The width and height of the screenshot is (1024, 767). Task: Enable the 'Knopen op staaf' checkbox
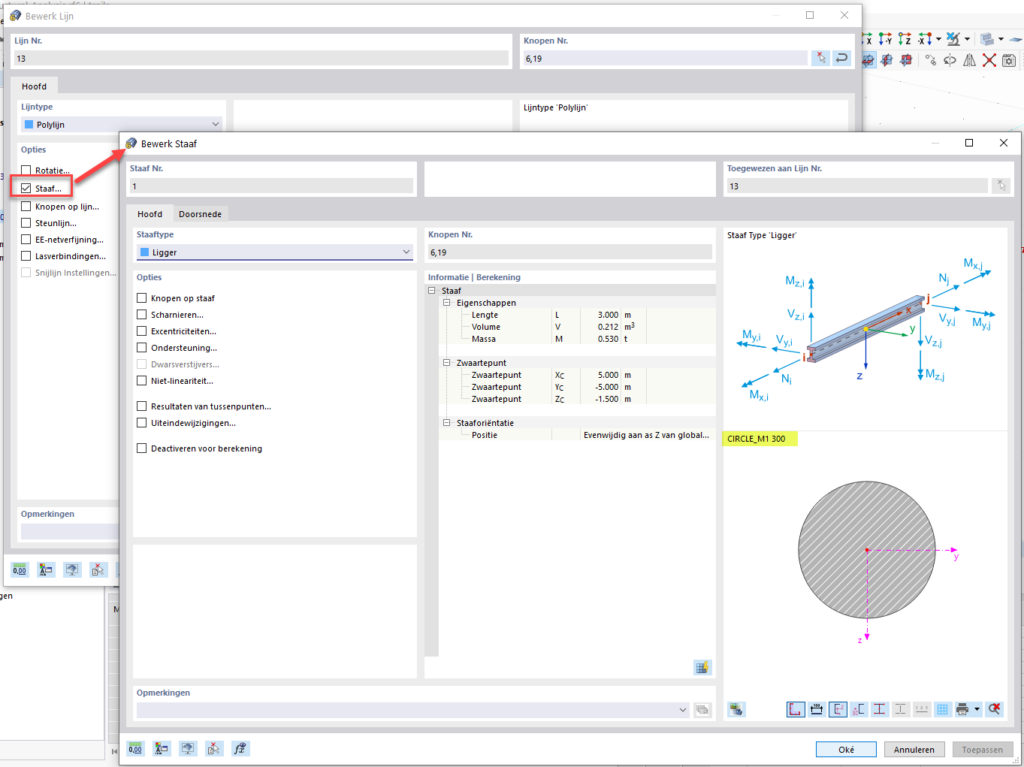tap(142, 298)
